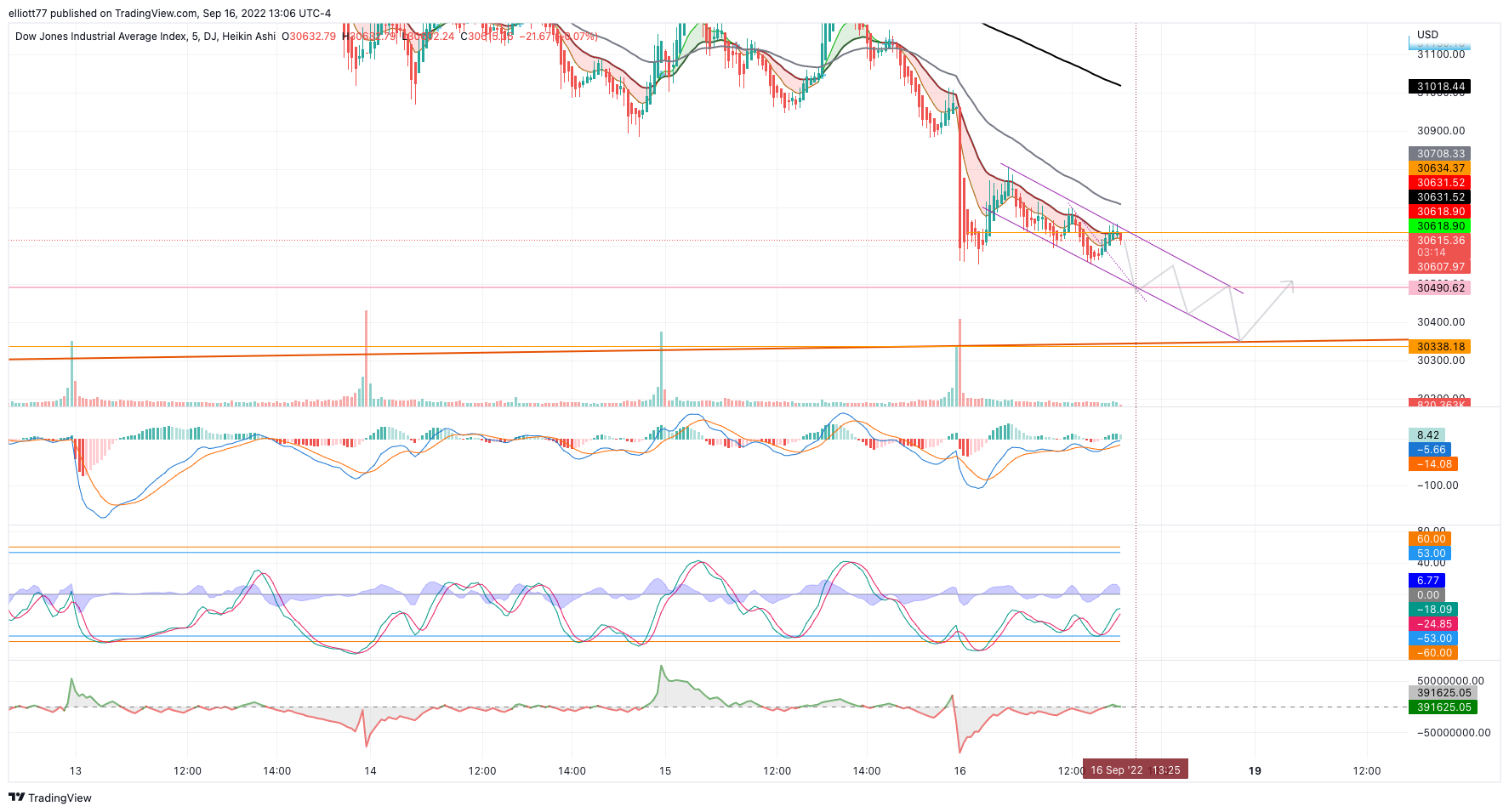Image resolution: width=1509 pixels, height=812 pixels.
Task: Click the orange 30634.37 price tag
Action: coord(1439,168)
